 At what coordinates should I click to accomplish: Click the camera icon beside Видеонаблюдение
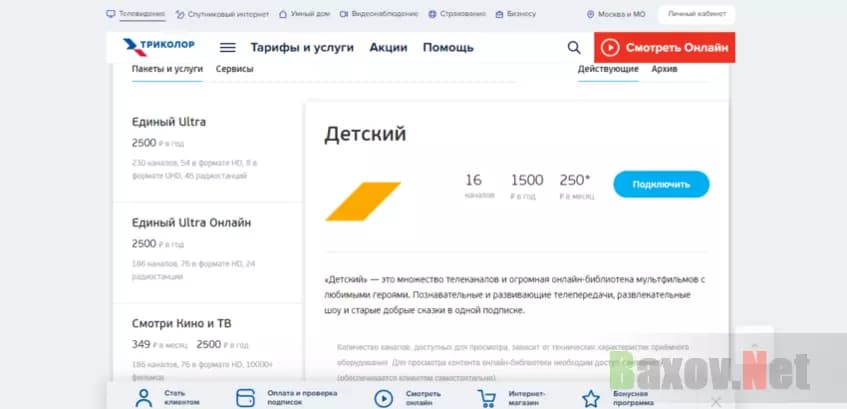tap(344, 14)
